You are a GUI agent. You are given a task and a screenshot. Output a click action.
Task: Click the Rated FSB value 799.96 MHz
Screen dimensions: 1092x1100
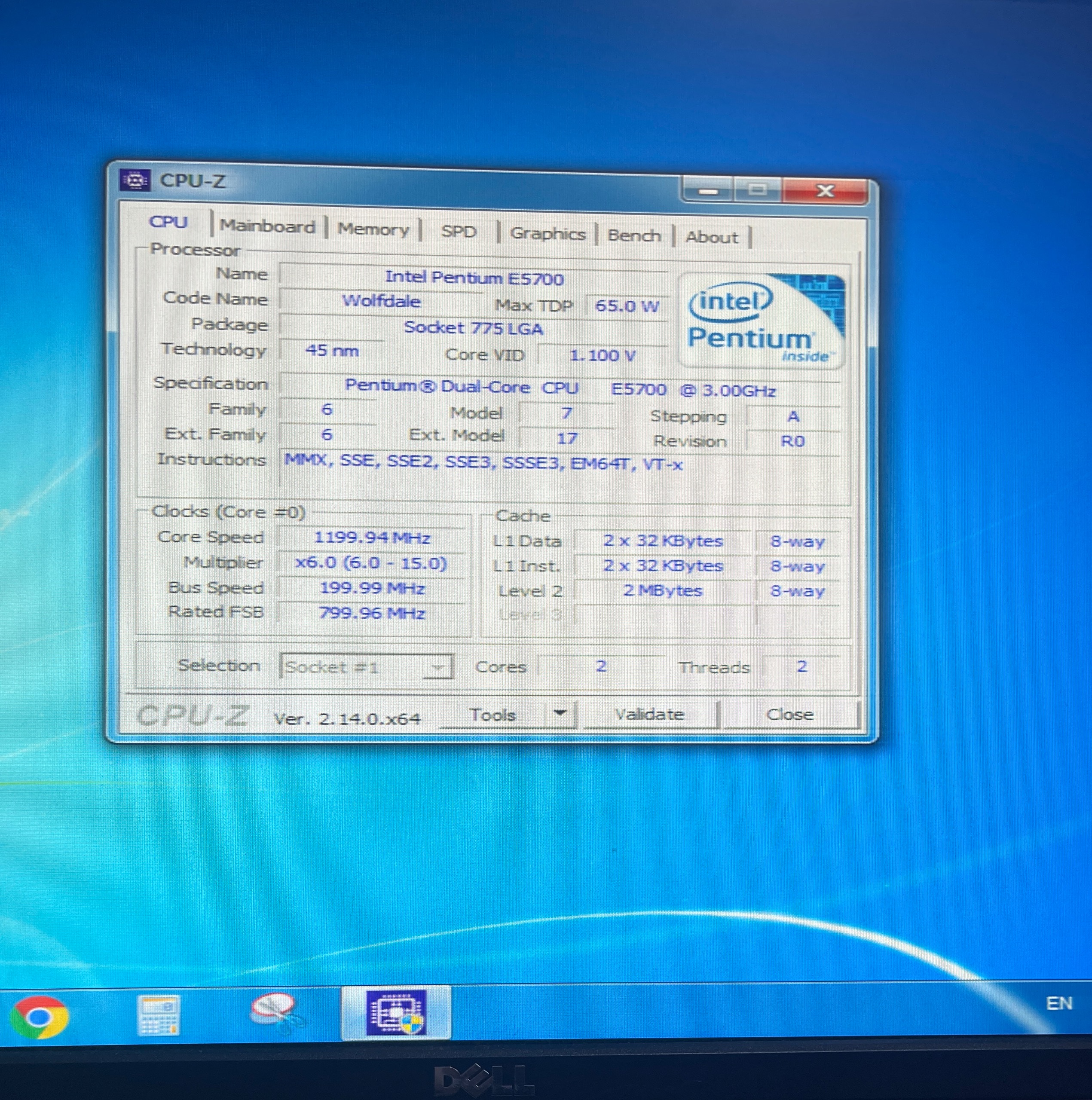(x=372, y=614)
